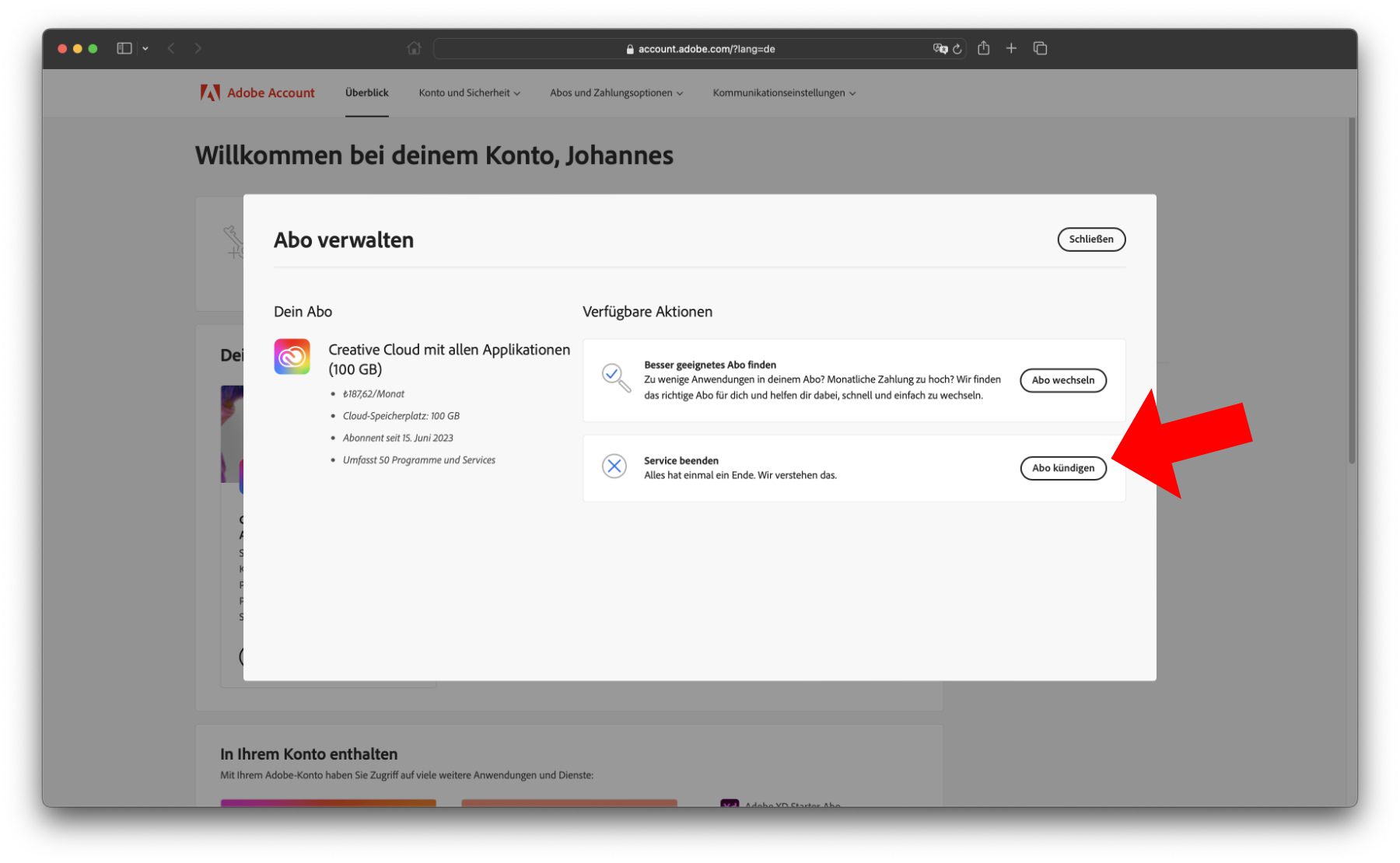Open Safari's share icon
The height and width of the screenshot is (863, 1400).
(983, 48)
